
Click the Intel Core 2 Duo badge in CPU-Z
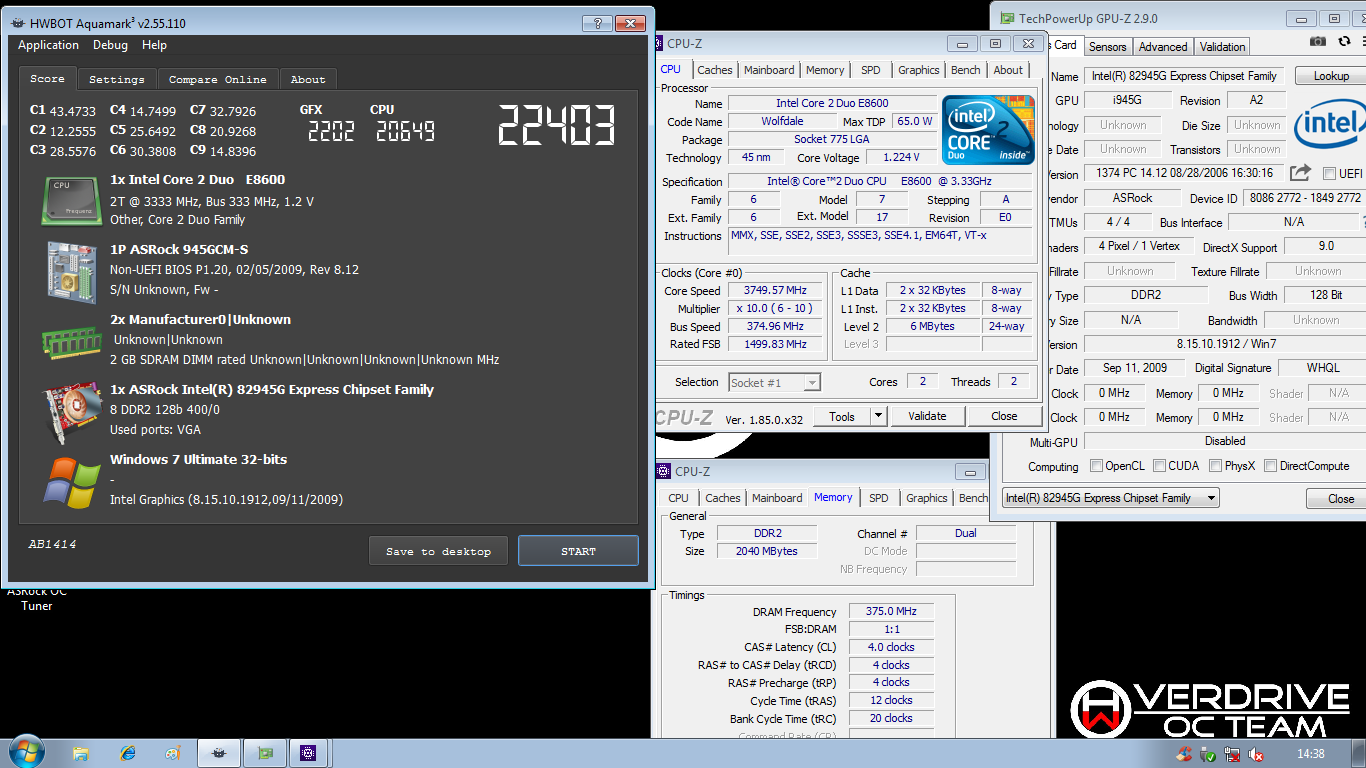click(x=988, y=131)
